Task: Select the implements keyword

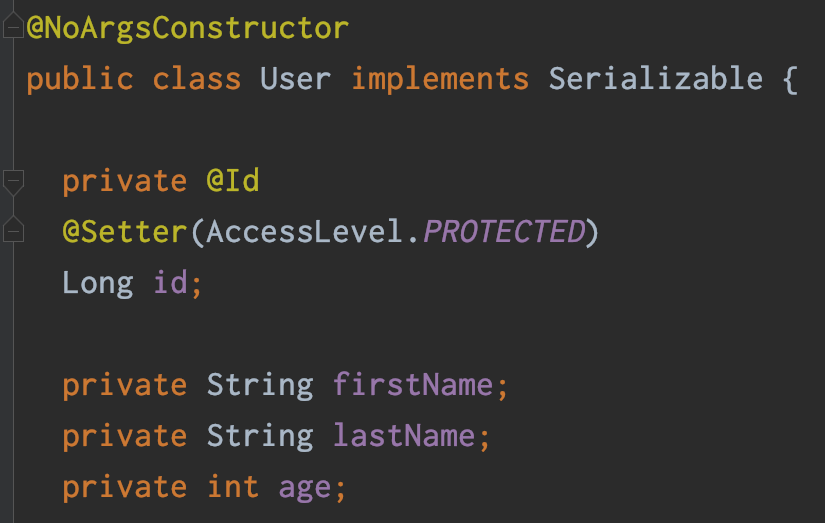Action: click(440, 79)
